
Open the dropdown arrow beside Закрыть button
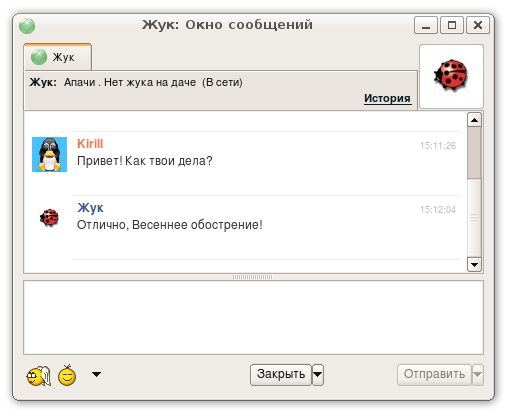click(x=318, y=375)
